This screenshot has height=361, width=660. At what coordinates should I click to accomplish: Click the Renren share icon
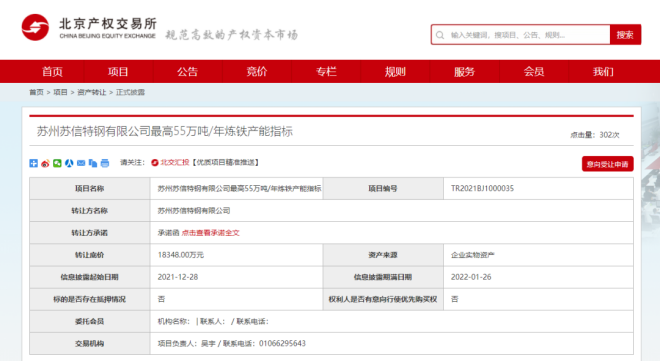tap(69, 163)
